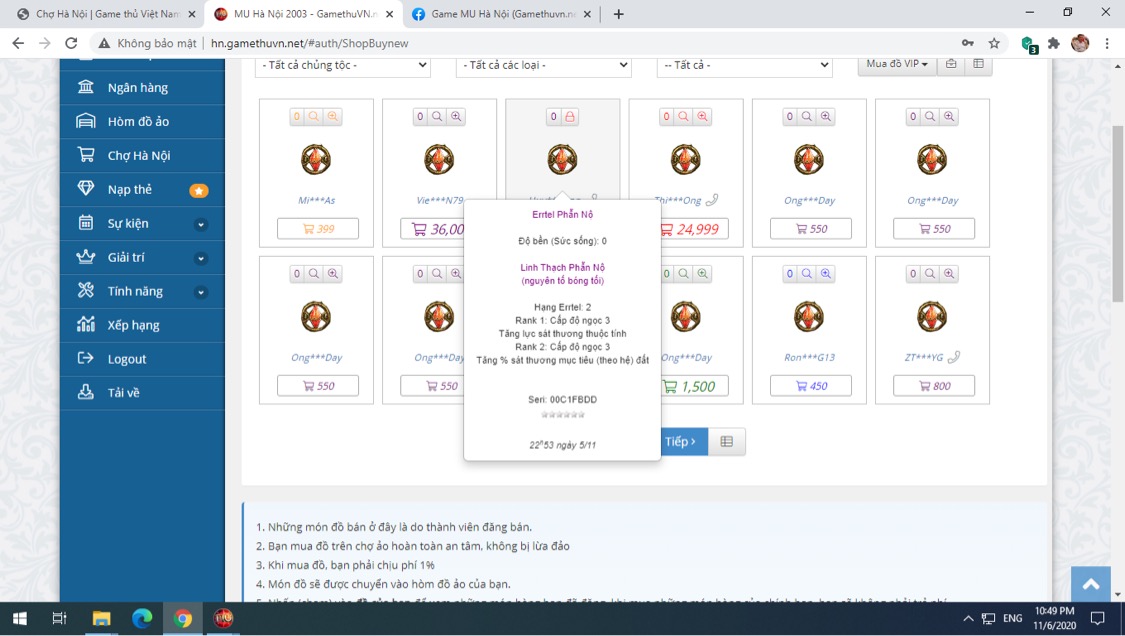Click the Tiếp next page button
Image resolution: width=1125 pixels, height=636 pixels.
682,442
